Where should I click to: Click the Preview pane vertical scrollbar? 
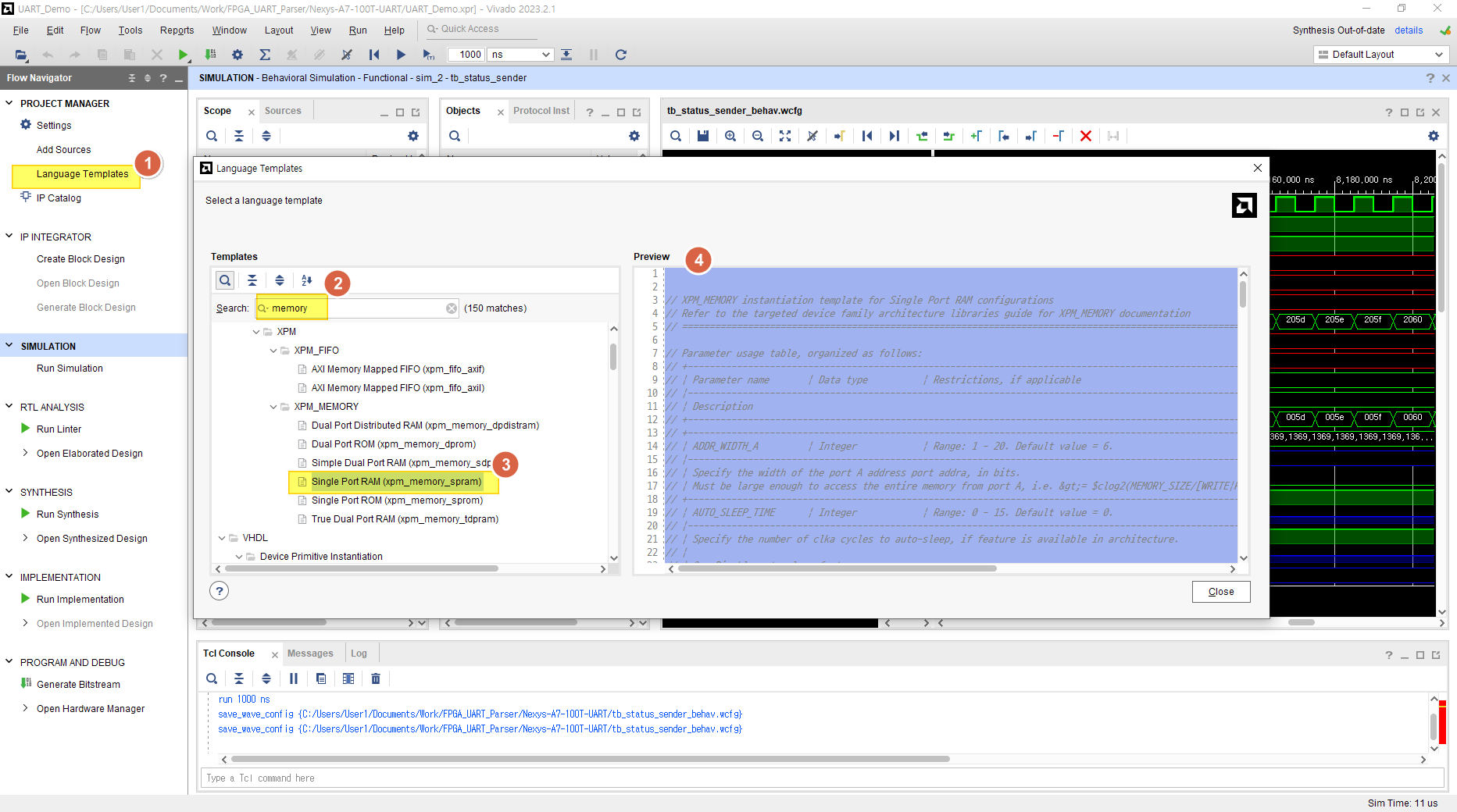coord(1243,294)
